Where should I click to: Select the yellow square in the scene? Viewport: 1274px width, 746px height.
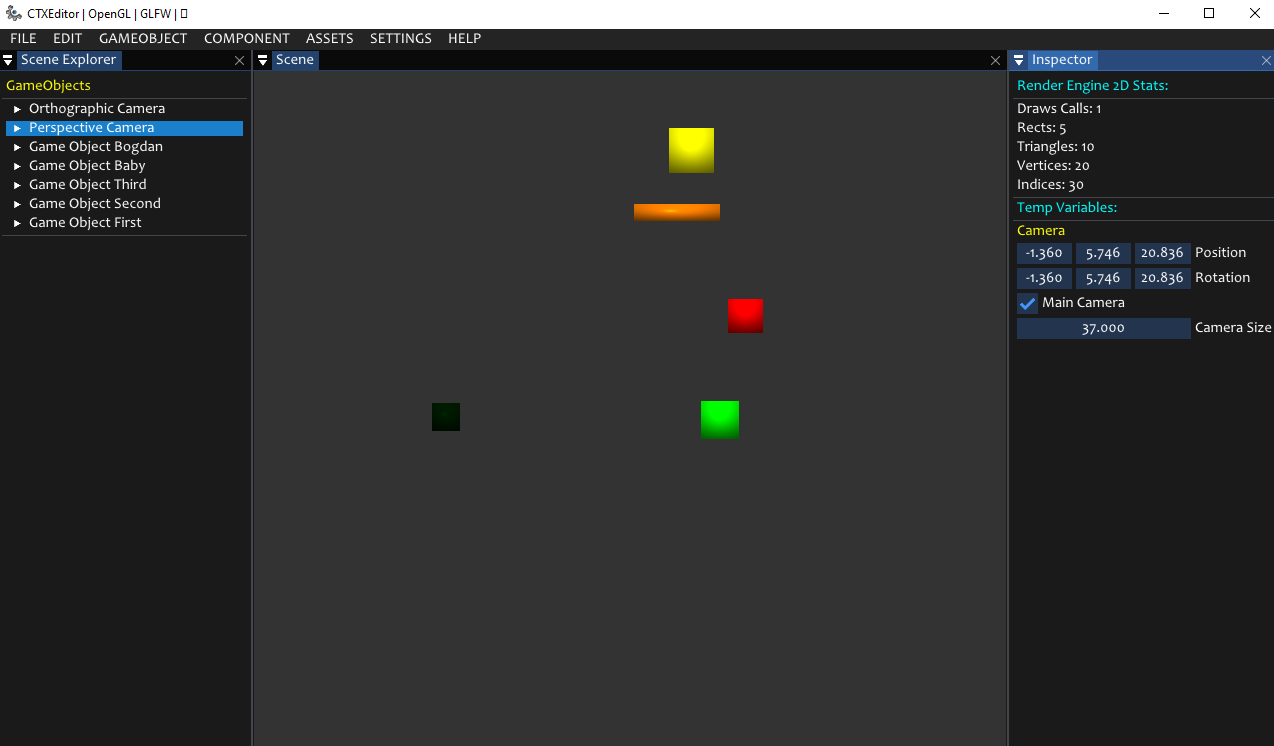691,150
